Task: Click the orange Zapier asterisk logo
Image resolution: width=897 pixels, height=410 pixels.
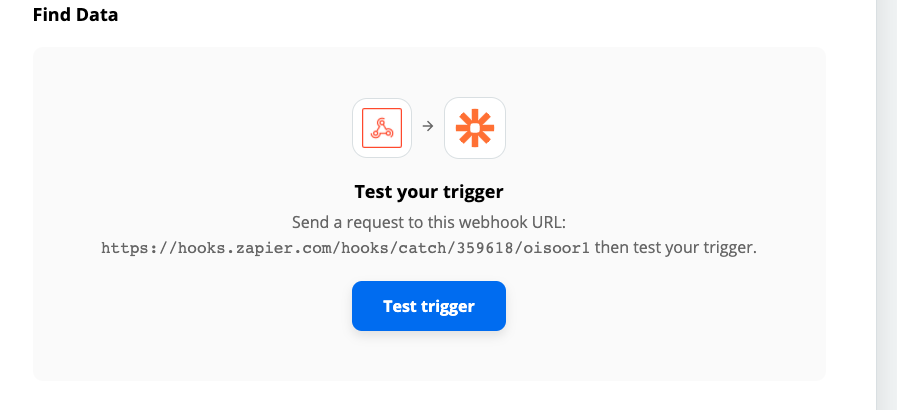Action: tap(474, 128)
